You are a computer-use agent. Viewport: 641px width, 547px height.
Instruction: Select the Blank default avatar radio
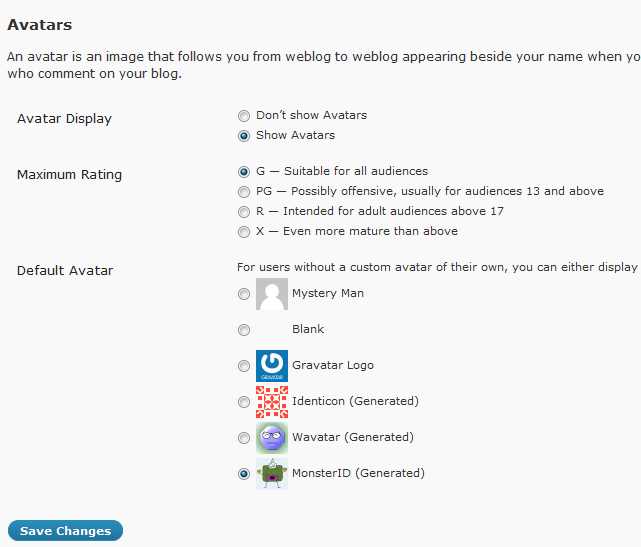pyautogui.click(x=244, y=330)
